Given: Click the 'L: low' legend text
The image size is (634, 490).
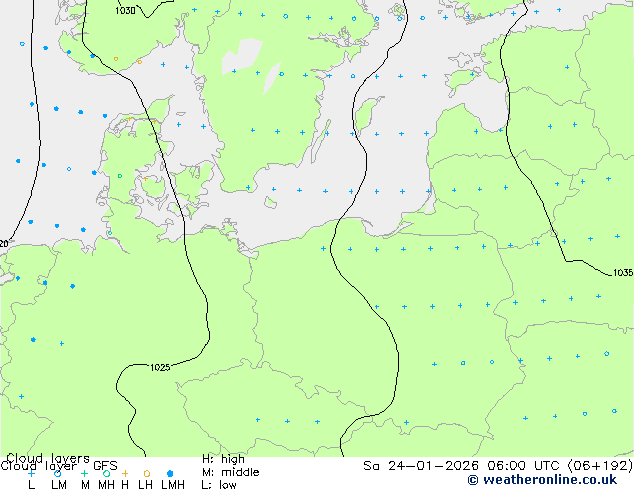Looking at the screenshot, I should pyautogui.click(x=219, y=485).
